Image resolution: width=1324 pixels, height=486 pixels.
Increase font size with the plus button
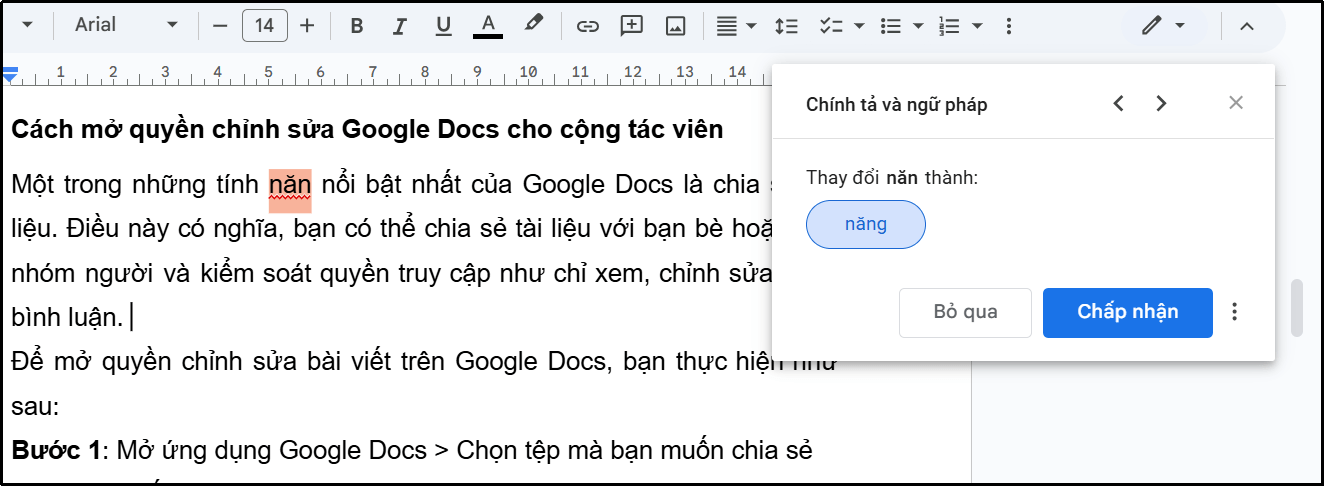[x=307, y=26]
